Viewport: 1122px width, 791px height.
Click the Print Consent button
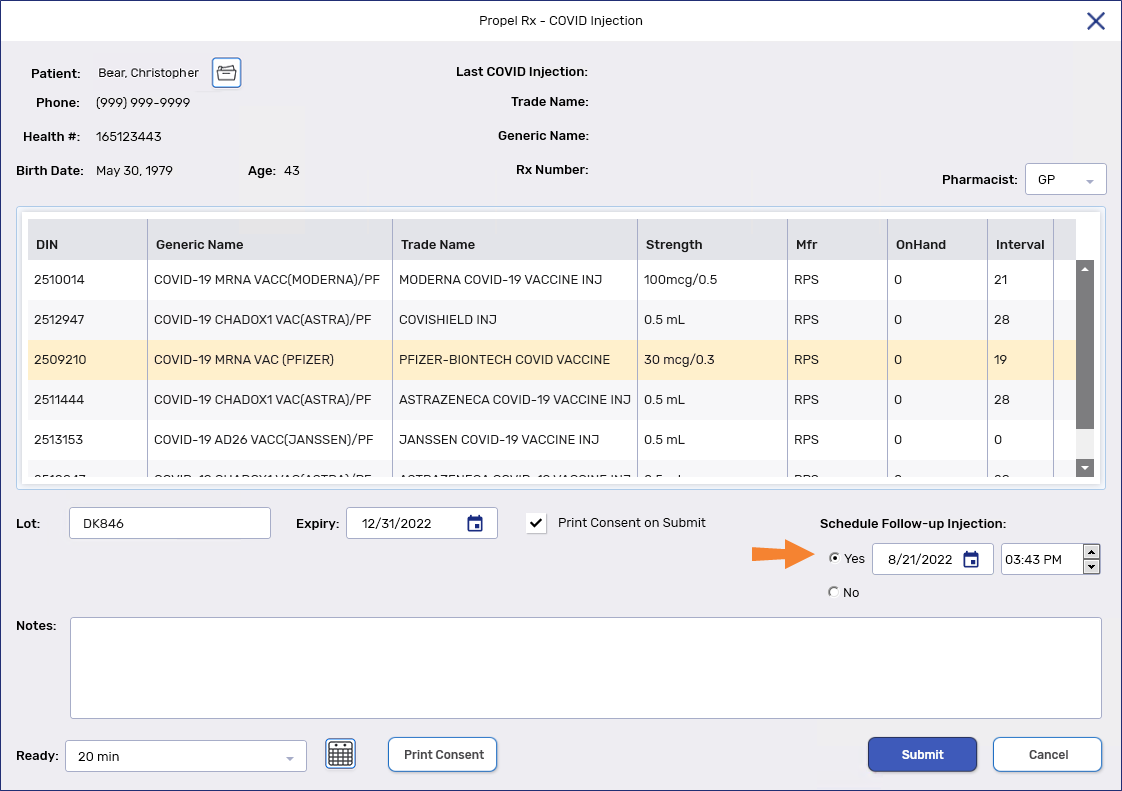point(442,755)
